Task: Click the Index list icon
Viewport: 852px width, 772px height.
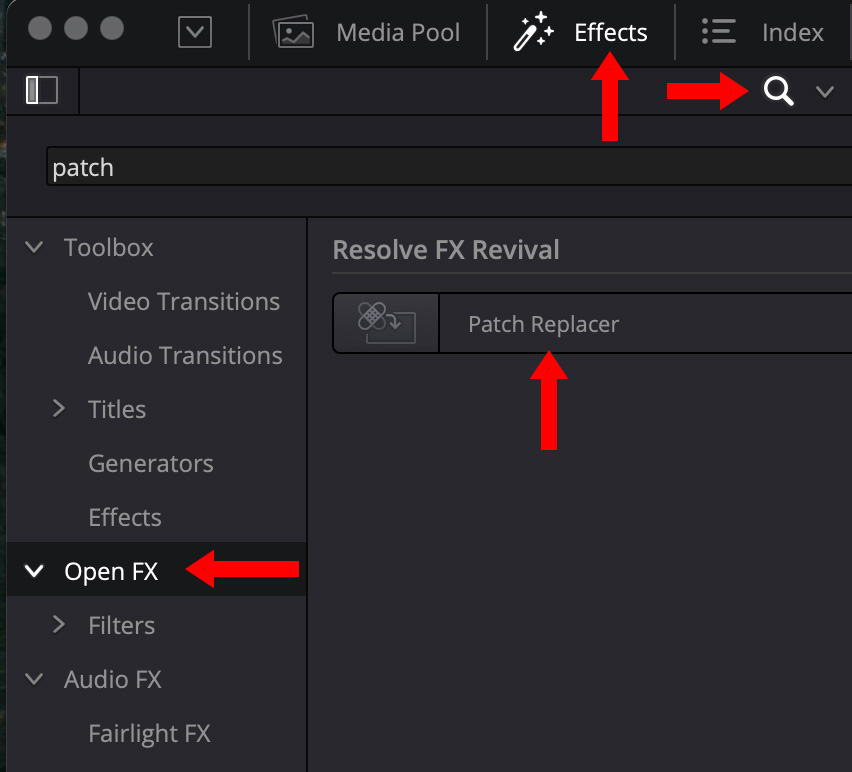Action: tap(719, 33)
